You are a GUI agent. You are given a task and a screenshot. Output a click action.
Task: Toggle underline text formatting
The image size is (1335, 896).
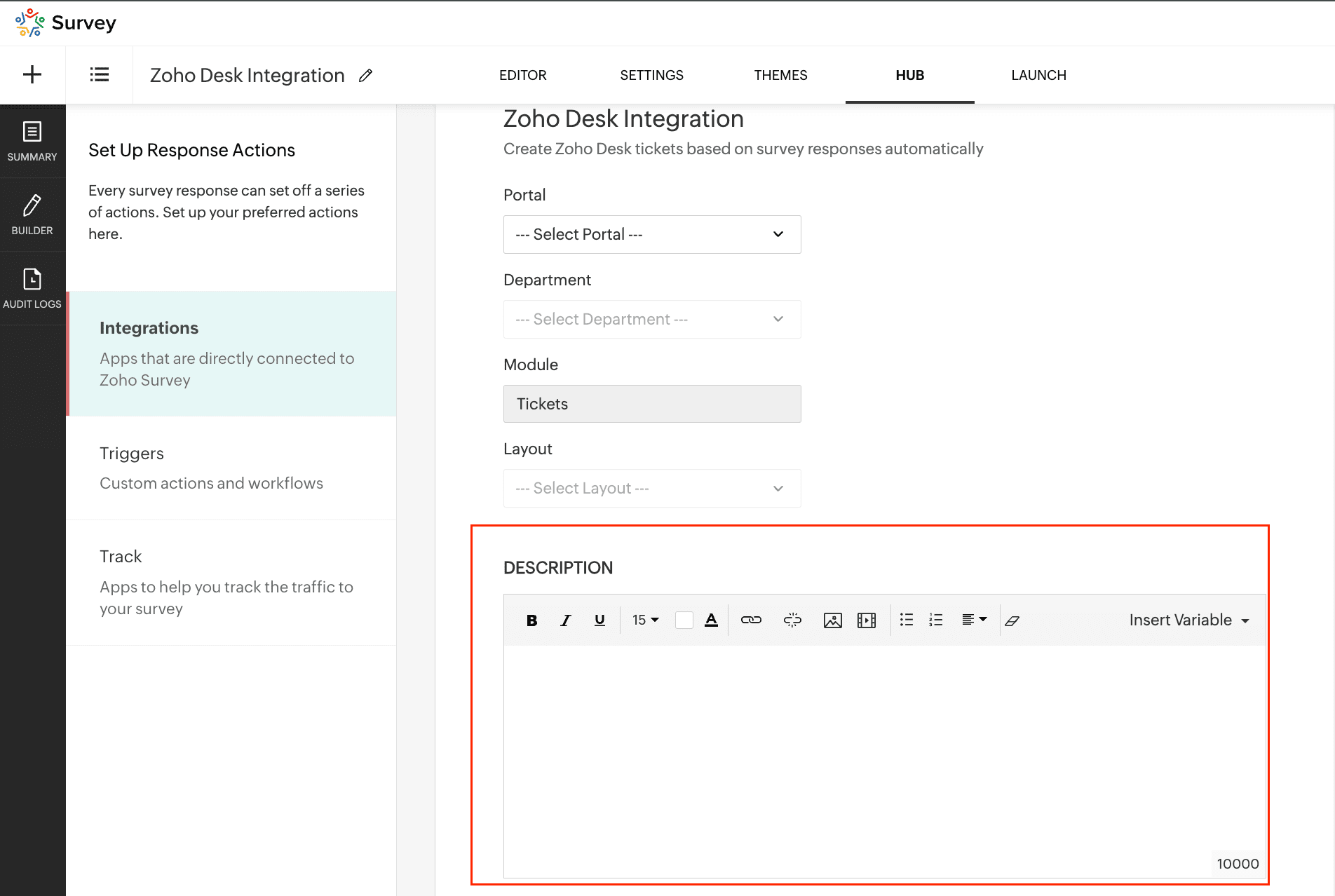tap(599, 620)
